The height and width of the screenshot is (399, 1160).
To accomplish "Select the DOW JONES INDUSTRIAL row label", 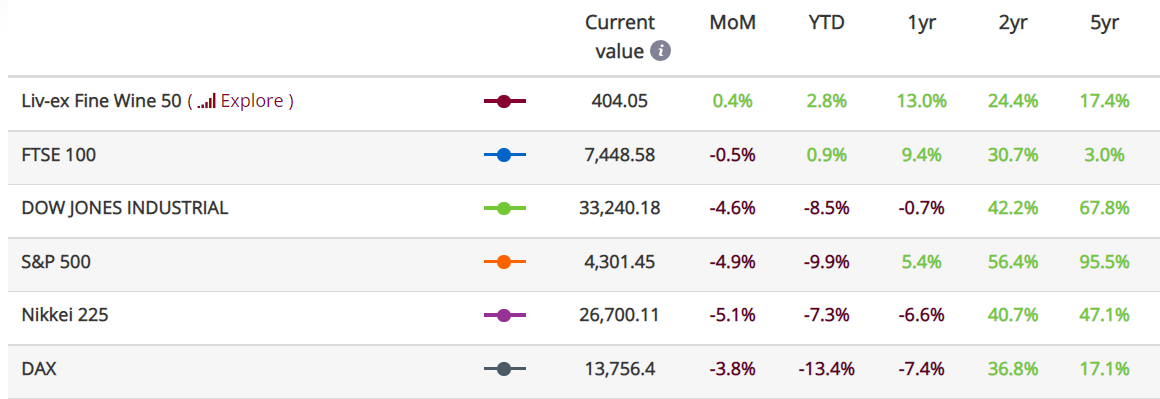I will pyautogui.click(x=125, y=209).
